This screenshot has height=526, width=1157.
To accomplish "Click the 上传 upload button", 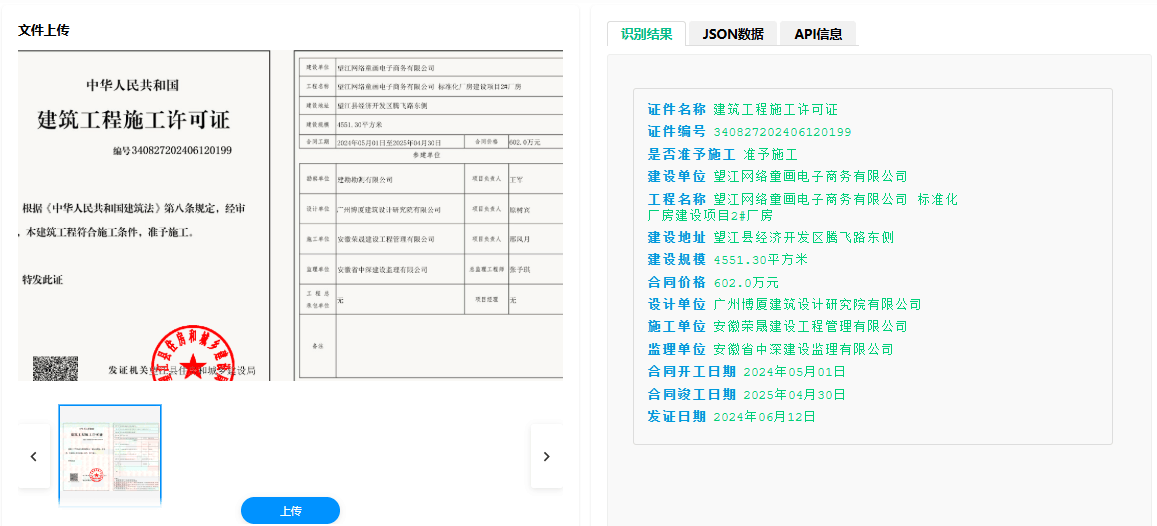I will [x=291, y=511].
